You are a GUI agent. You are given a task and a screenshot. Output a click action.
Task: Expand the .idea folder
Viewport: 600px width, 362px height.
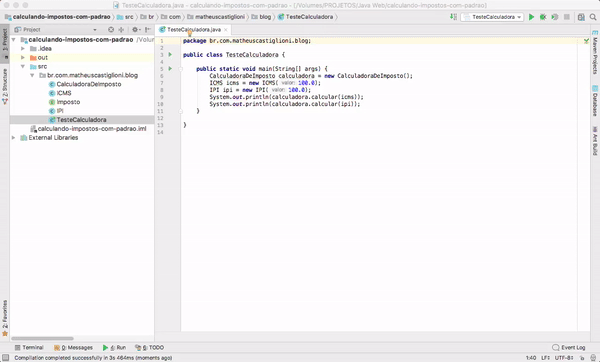(23, 49)
